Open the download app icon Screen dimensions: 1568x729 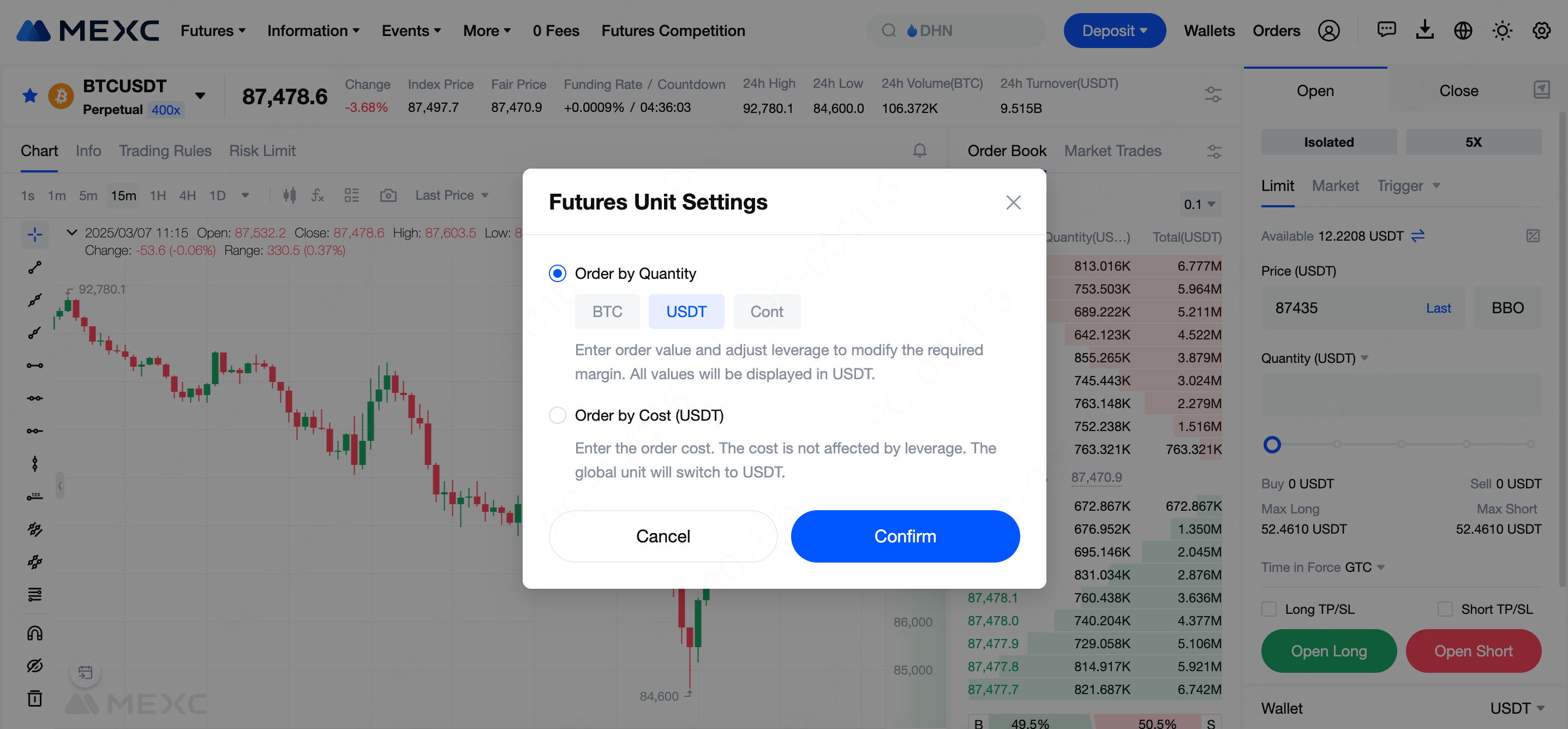click(x=1425, y=31)
